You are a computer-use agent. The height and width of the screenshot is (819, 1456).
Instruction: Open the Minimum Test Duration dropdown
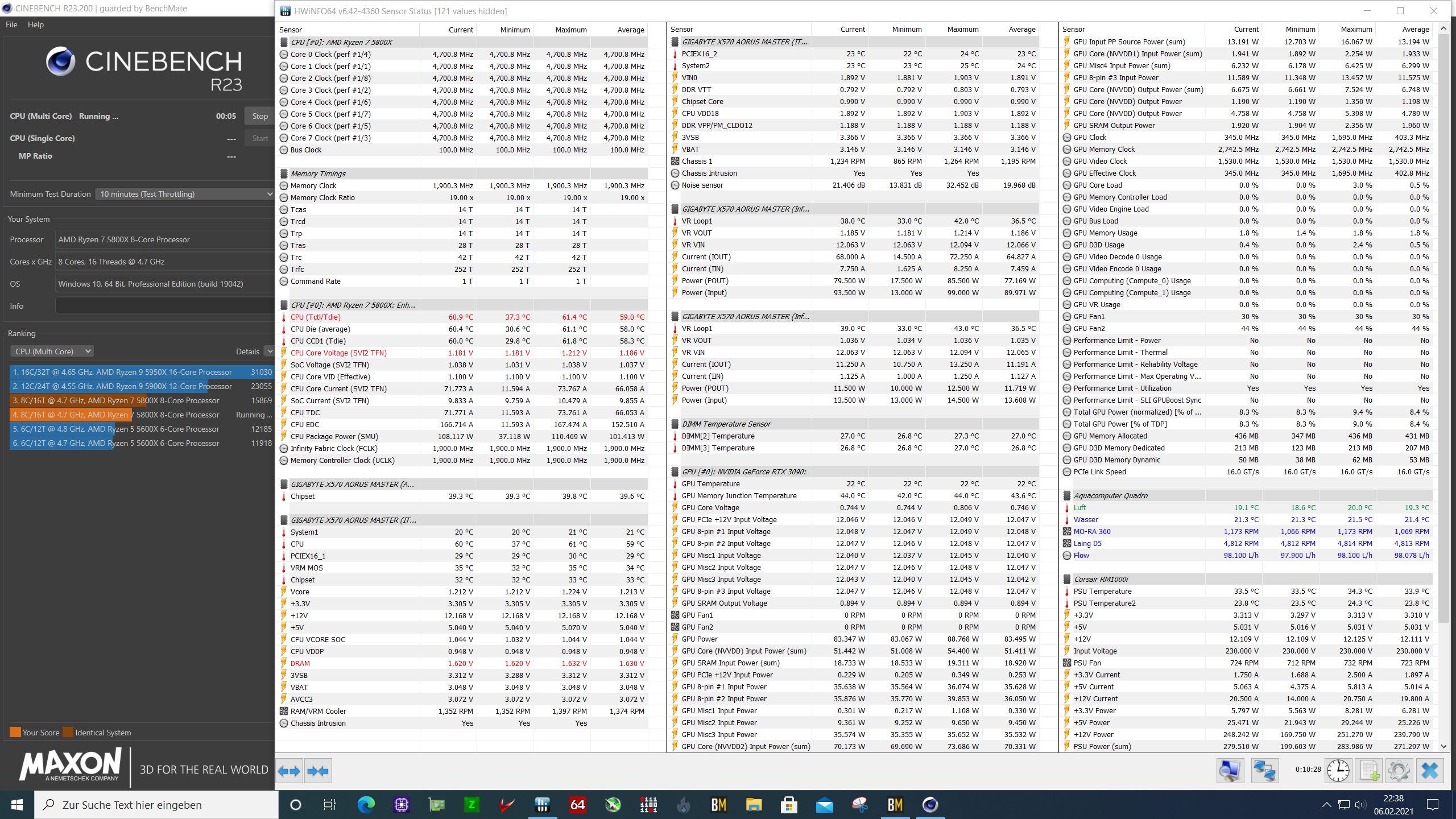pos(185,194)
